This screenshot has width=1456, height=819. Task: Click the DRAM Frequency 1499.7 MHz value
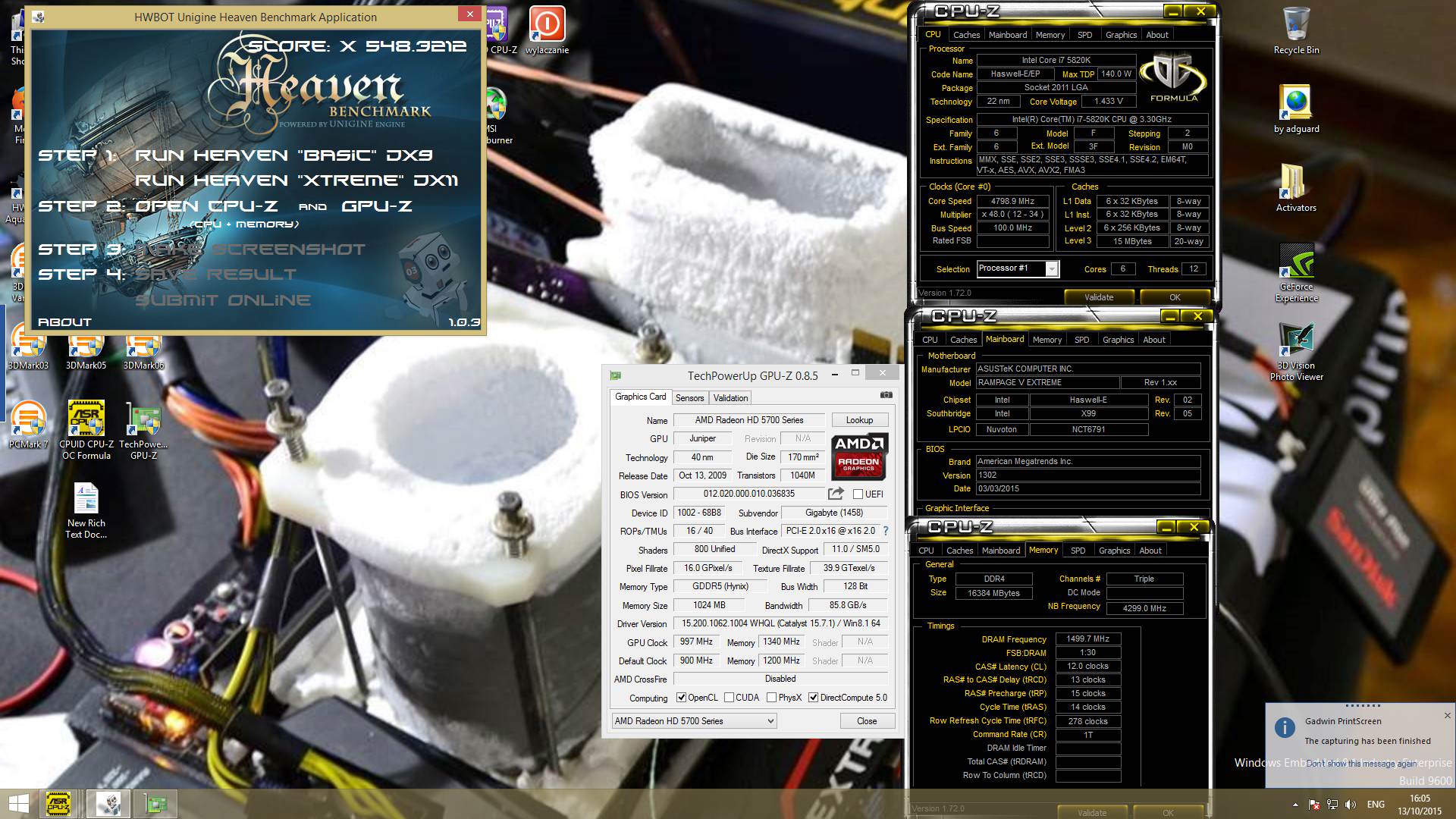coord(1087,639)
